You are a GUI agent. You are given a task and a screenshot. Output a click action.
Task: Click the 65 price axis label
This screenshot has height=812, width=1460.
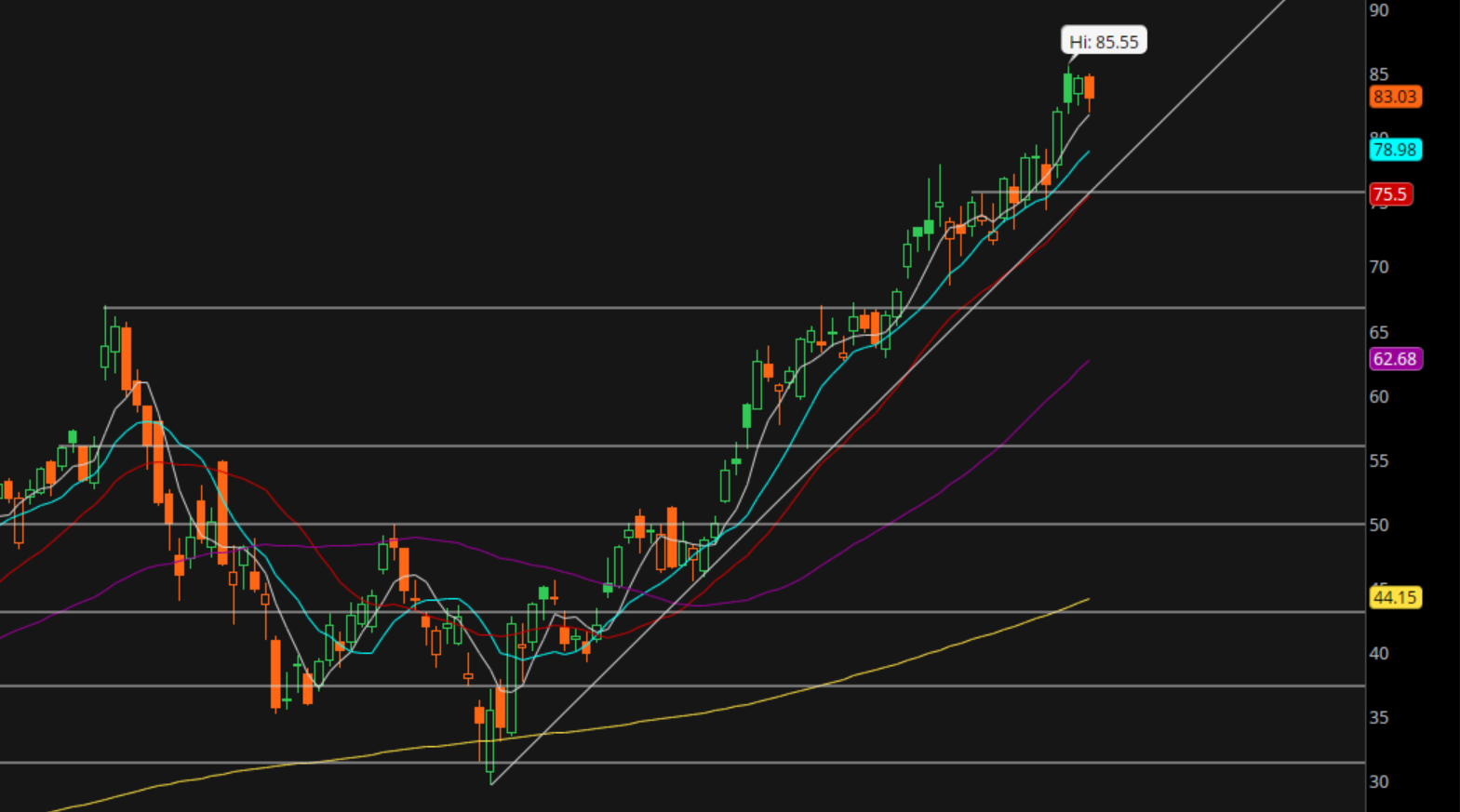click(x=1379, y=332)
